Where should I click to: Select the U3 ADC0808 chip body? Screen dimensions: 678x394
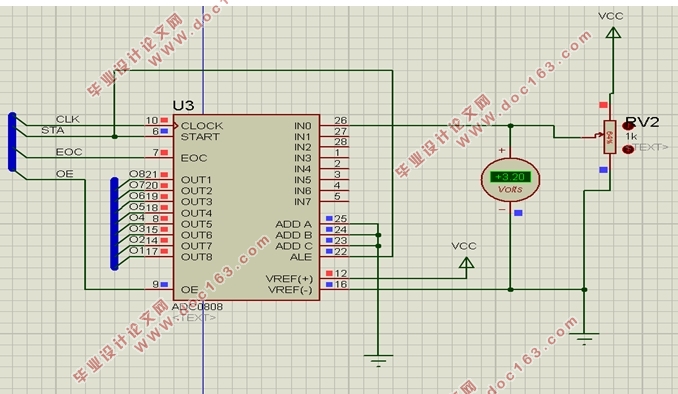[246, 208]
